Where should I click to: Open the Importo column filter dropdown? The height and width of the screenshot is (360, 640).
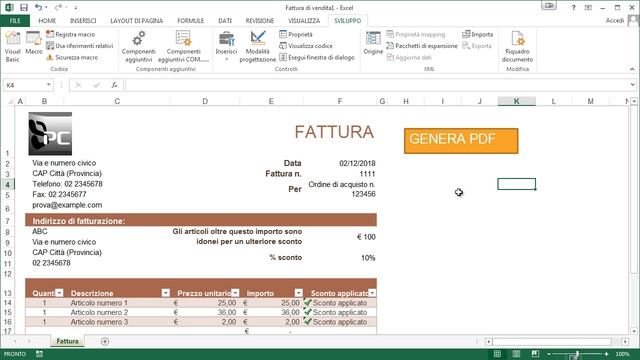pyautogui.click(x=299, y=293)
